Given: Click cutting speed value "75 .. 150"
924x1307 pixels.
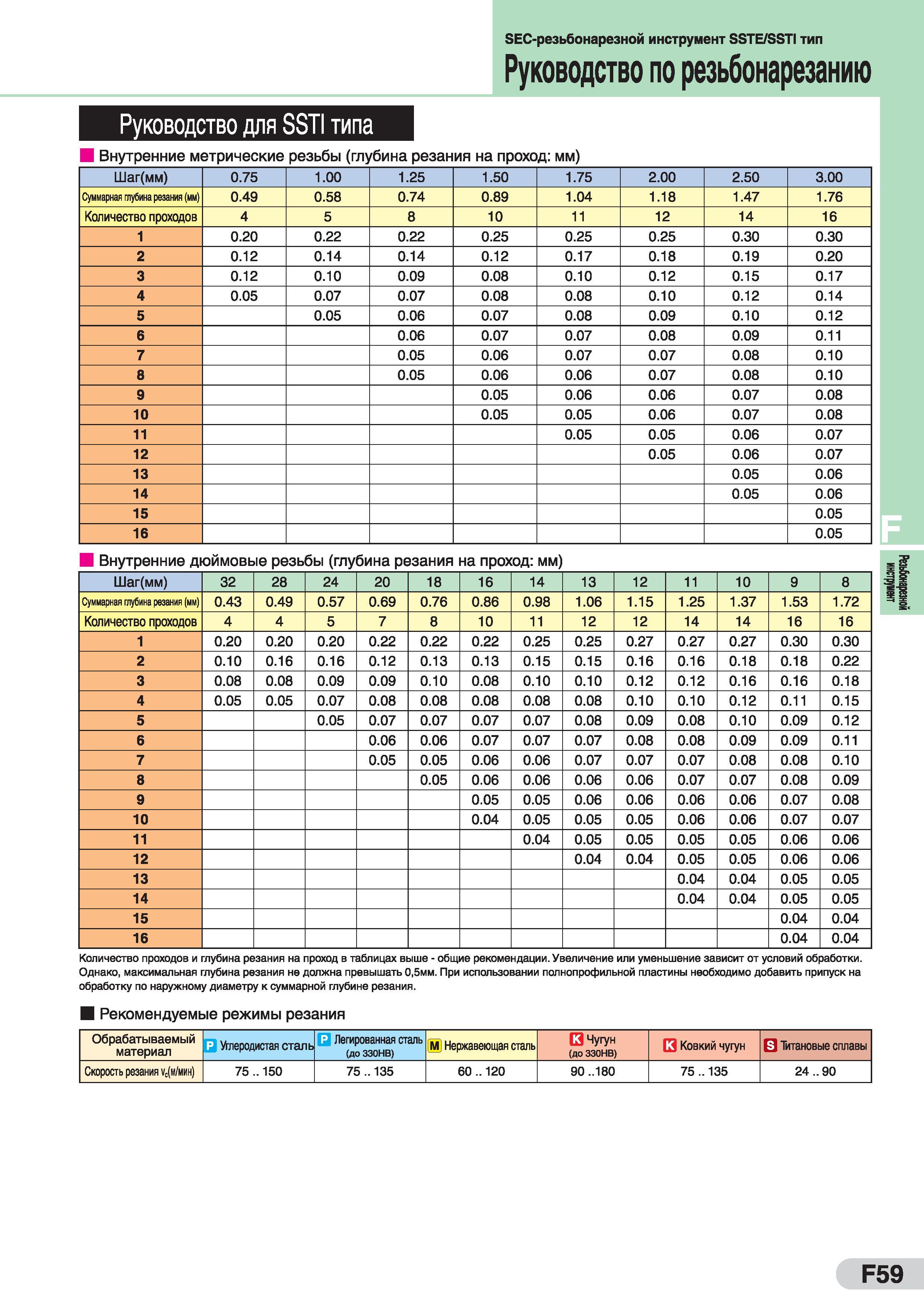Looking at the screenshot, I should [x=259, y=1071].
